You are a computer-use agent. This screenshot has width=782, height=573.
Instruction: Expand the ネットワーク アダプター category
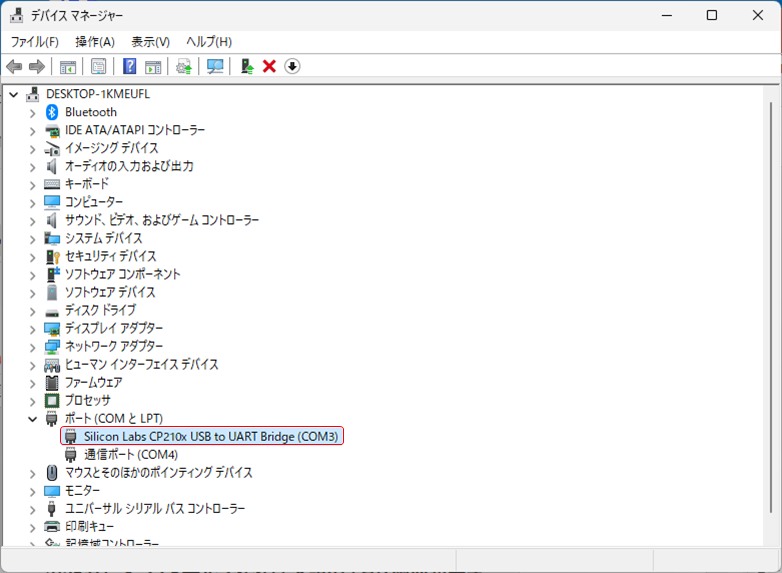pyautogui.click(x=32, y=346)
